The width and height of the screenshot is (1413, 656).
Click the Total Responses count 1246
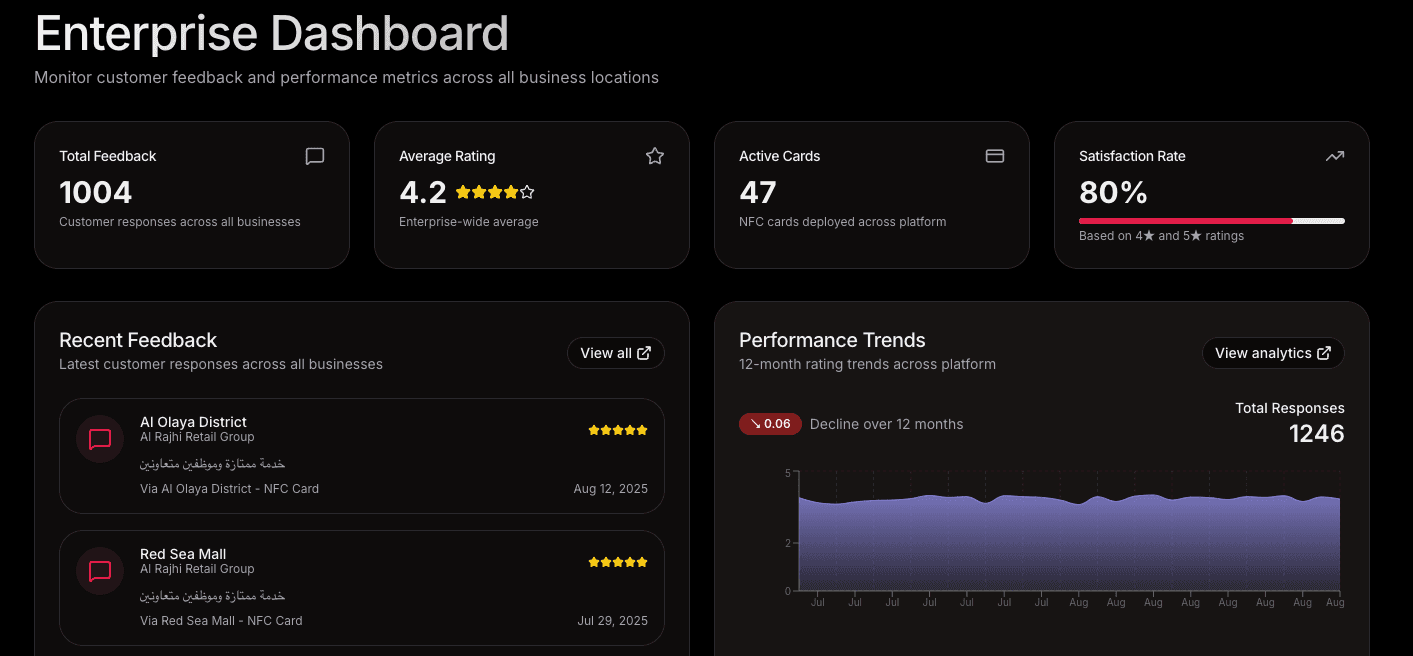1317,433
